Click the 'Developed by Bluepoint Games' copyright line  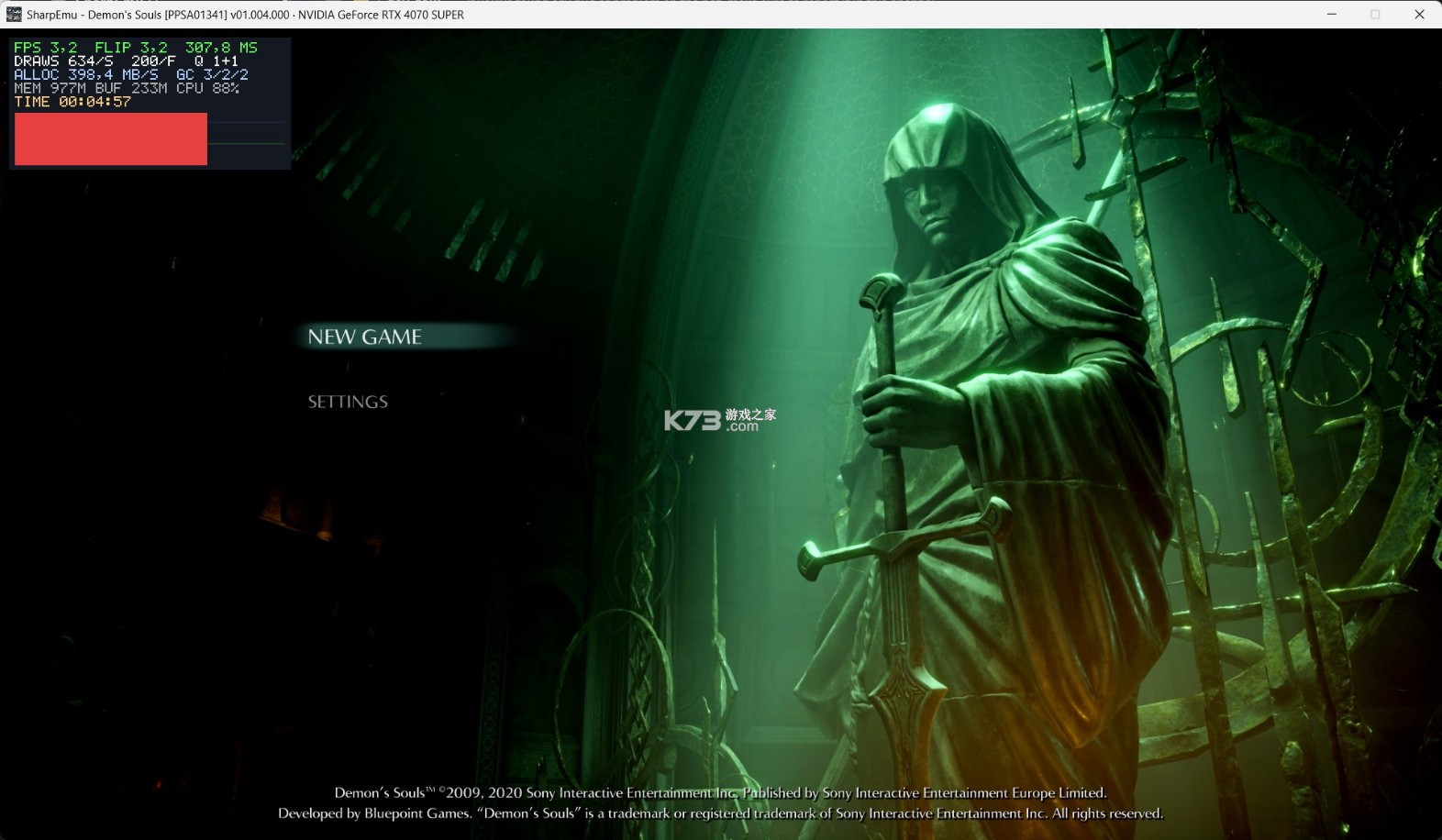point(720,813)
